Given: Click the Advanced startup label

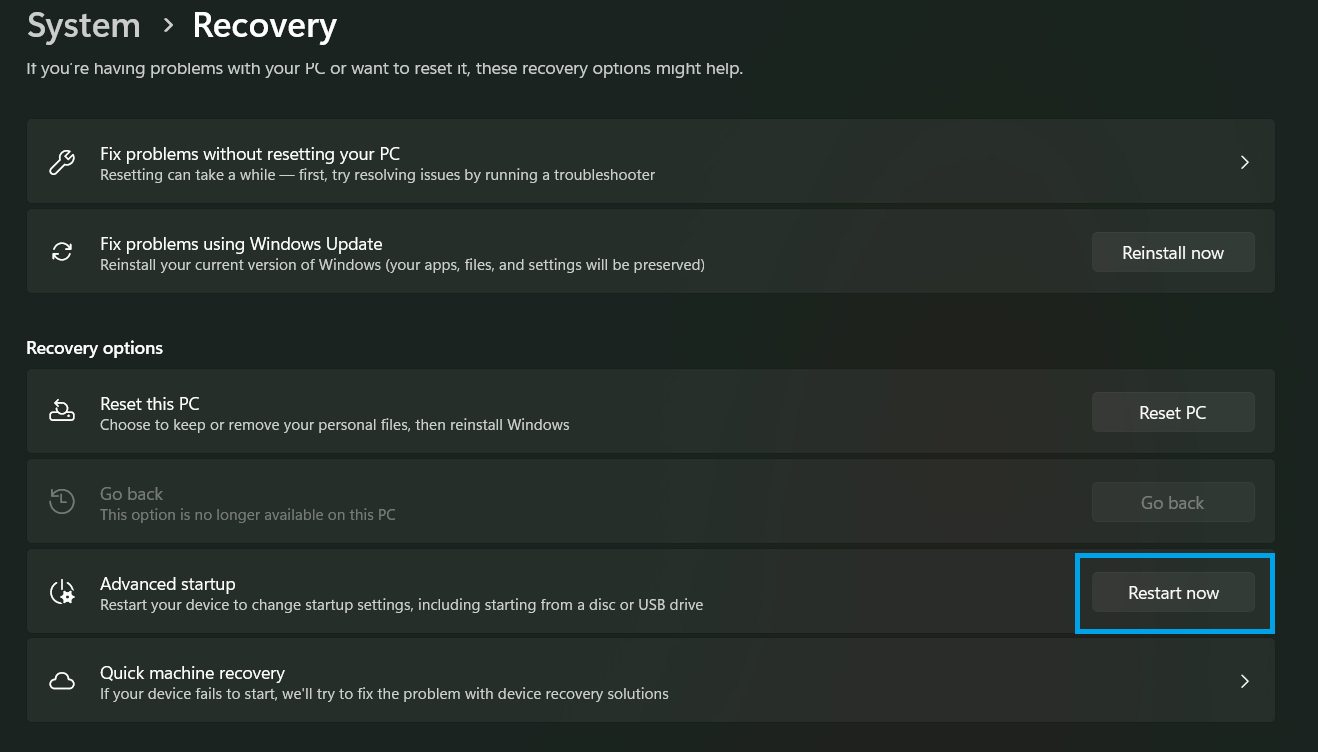Looking at the screenshot, I should [168, 584].
